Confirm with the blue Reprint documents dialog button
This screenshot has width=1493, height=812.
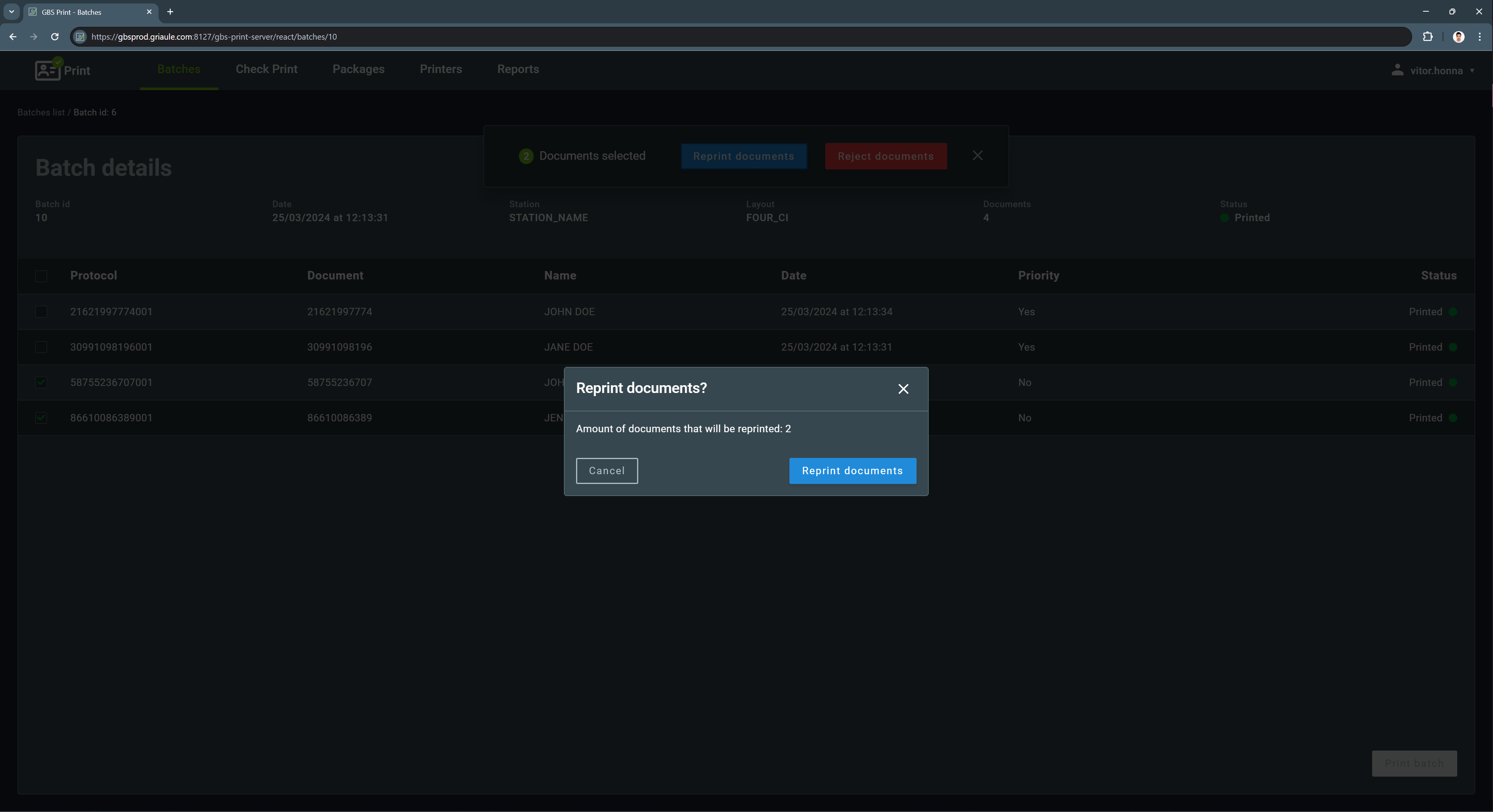coord(852,471)
